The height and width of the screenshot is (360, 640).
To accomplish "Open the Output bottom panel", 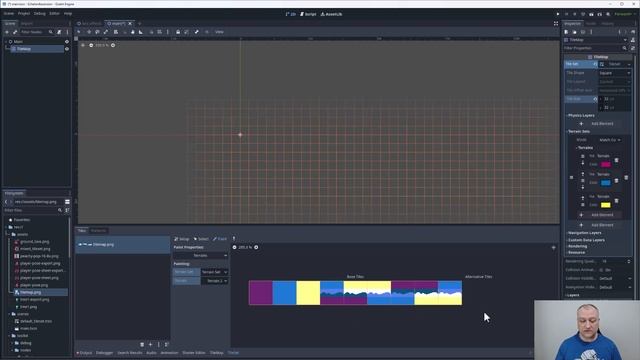I will coord(84,353).
